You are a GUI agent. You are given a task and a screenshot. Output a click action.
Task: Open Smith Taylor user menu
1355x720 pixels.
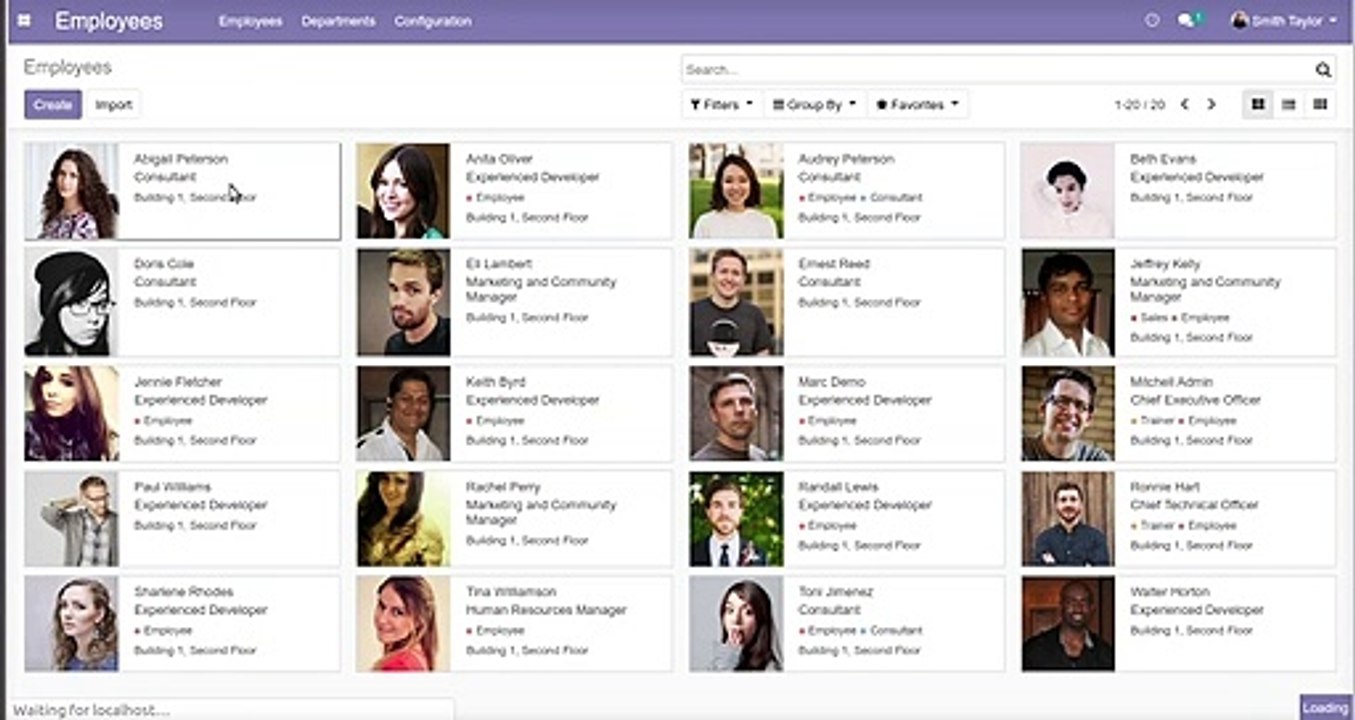tap(1283, 20)
